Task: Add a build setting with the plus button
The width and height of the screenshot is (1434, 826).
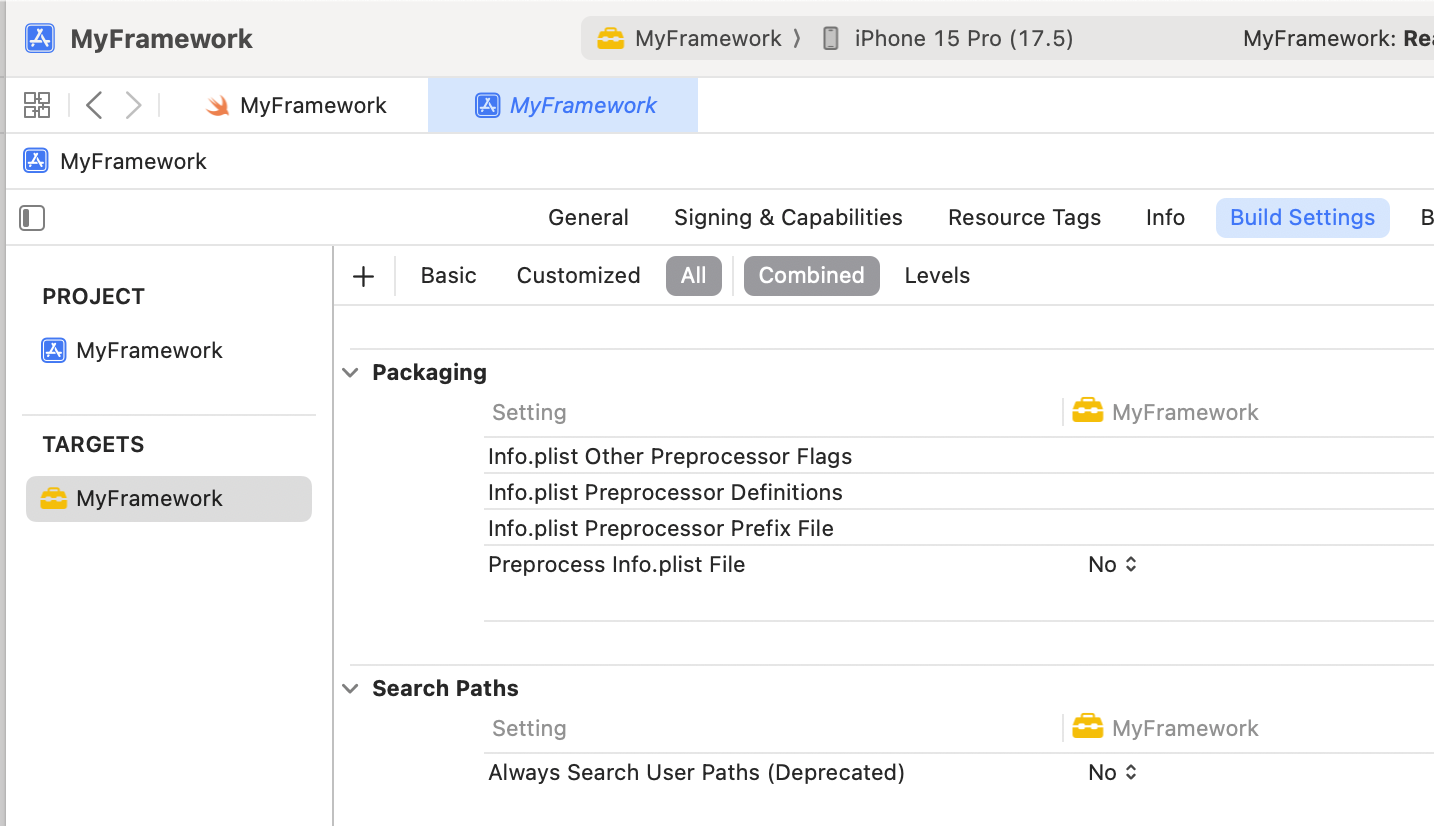Action: click(x=364, y=276)
